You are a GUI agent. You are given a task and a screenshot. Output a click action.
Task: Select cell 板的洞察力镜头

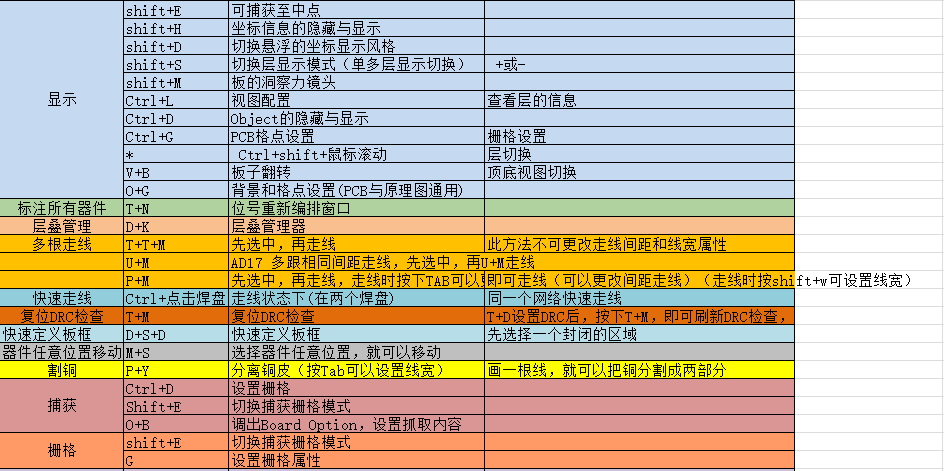pos(356,82)
